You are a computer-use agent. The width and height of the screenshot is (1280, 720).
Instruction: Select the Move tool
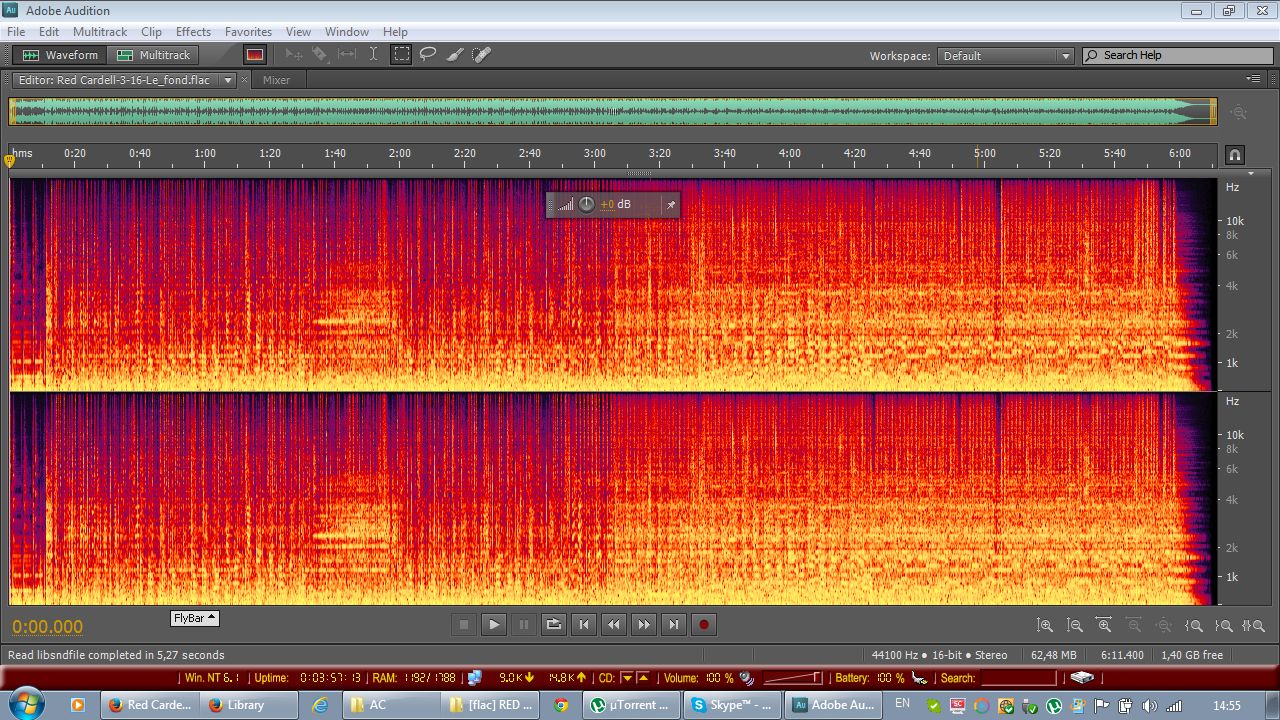pyautogui.click(x=294, y=55)
